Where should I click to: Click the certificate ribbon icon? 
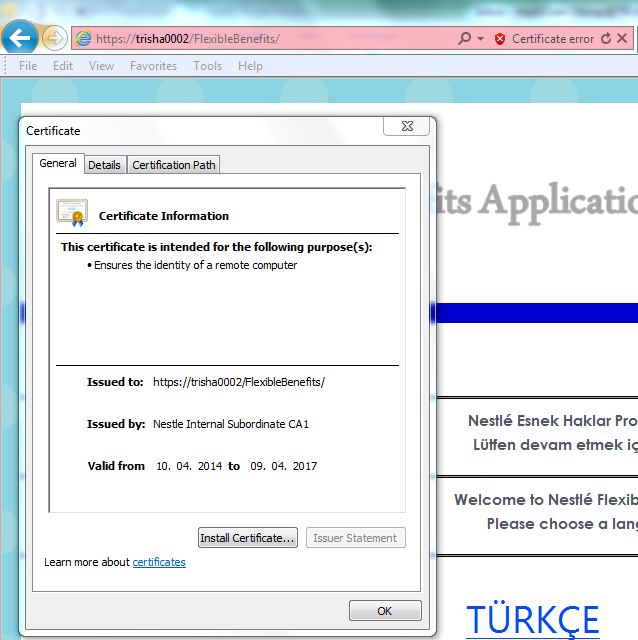pos(72,213)
